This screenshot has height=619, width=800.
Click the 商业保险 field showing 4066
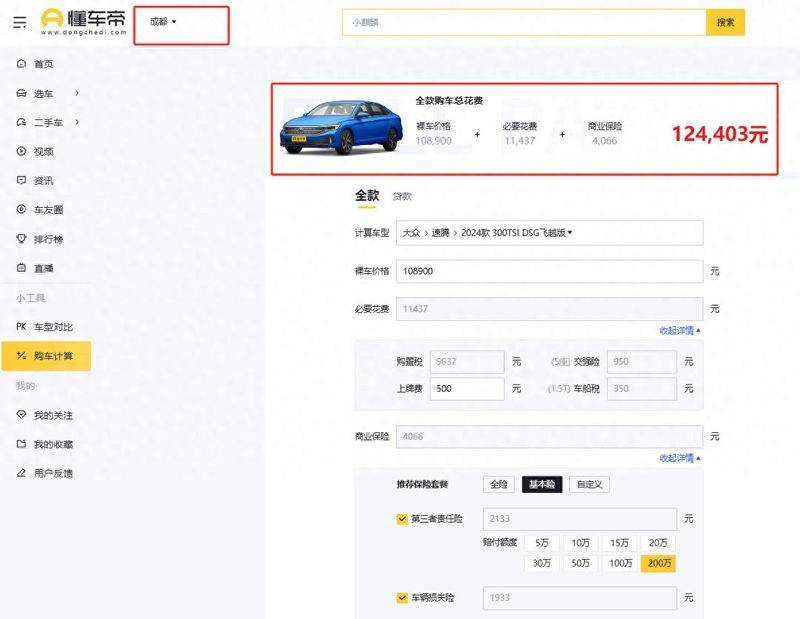549,436
